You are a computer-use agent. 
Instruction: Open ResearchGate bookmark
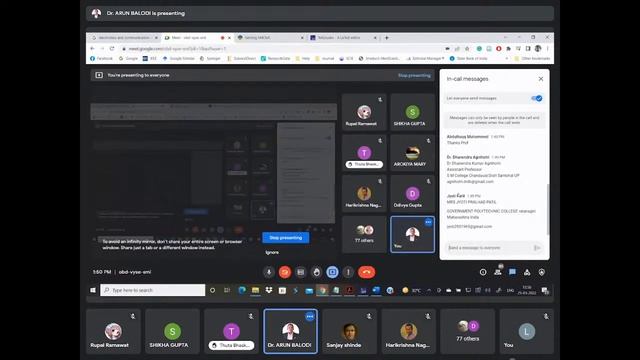point(276,58)
